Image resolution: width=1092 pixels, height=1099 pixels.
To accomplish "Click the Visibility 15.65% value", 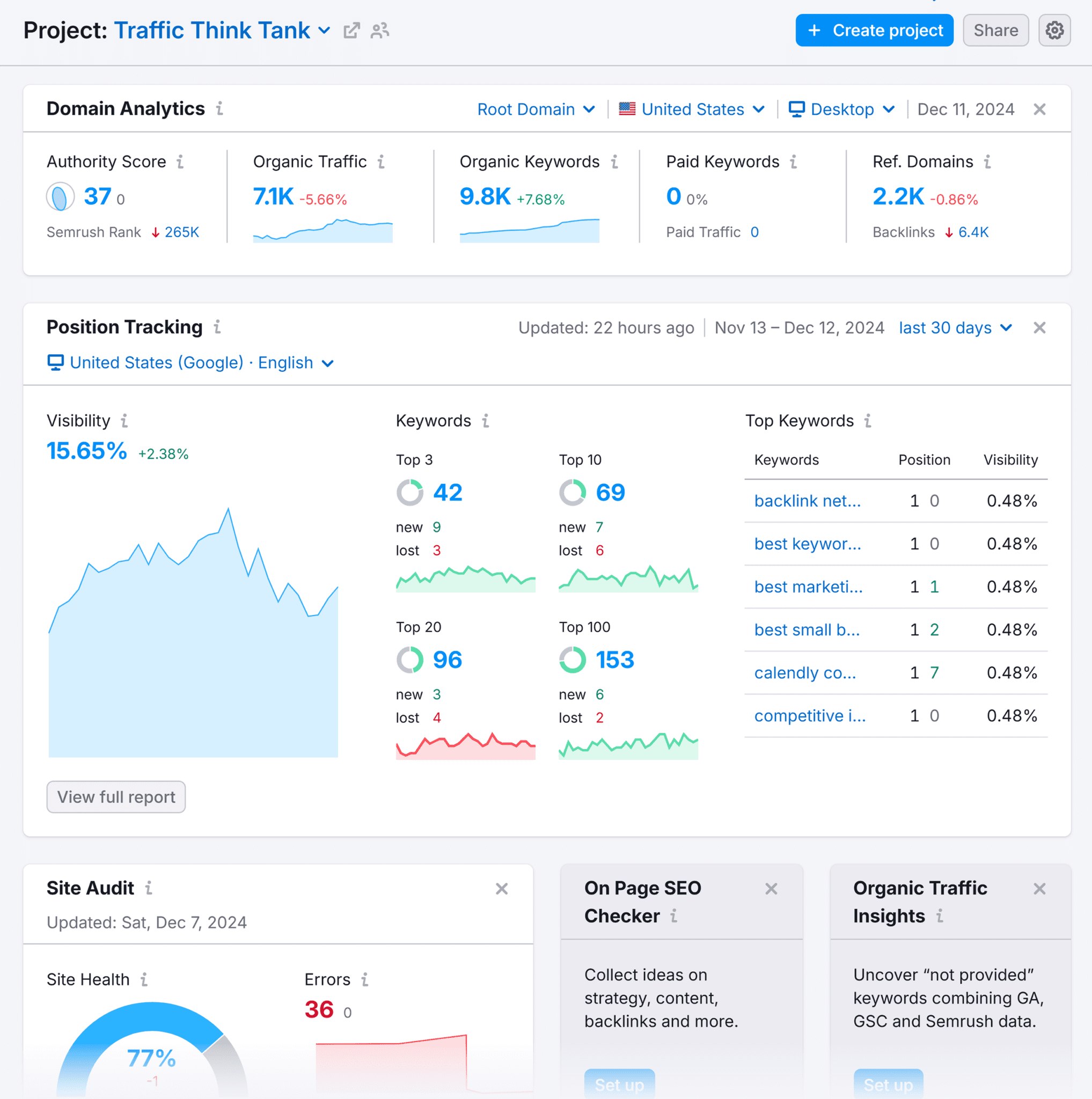I will point(86,451).
